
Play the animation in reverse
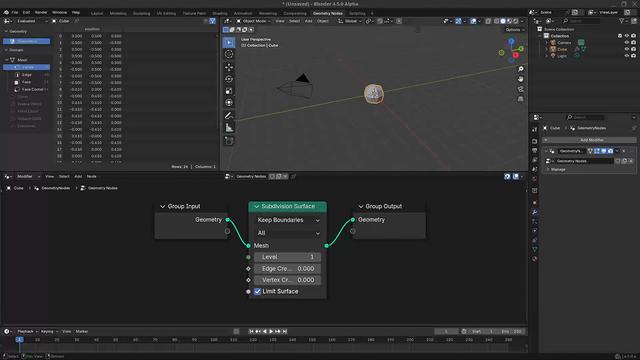point(264,331)
